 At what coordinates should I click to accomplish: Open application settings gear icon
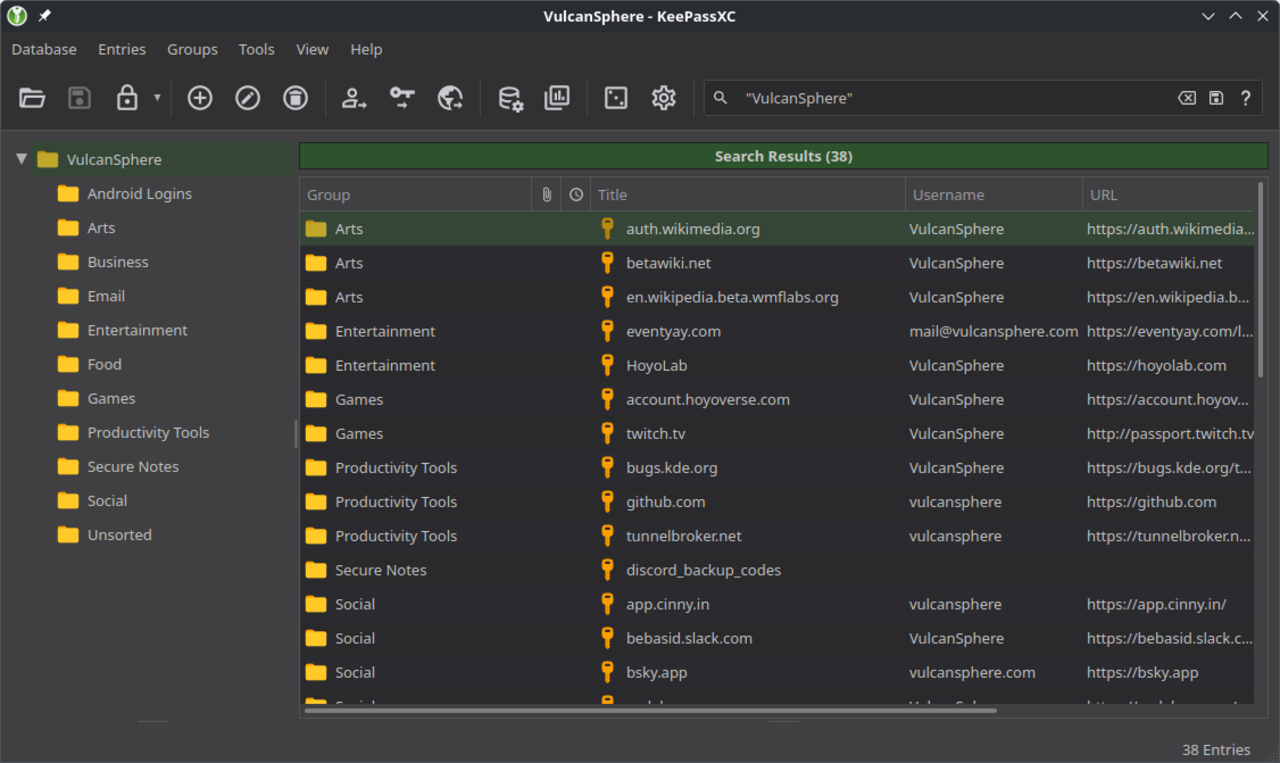(x=664, y=98)
